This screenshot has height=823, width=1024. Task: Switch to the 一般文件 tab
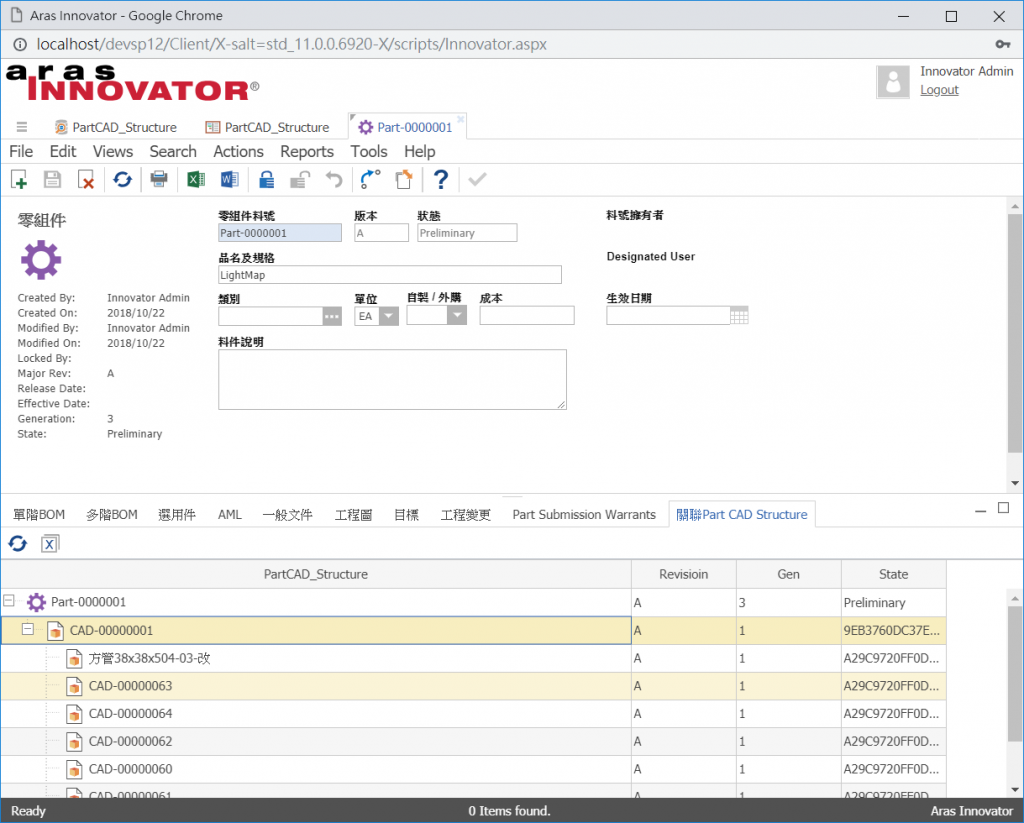tap(287, 515)
